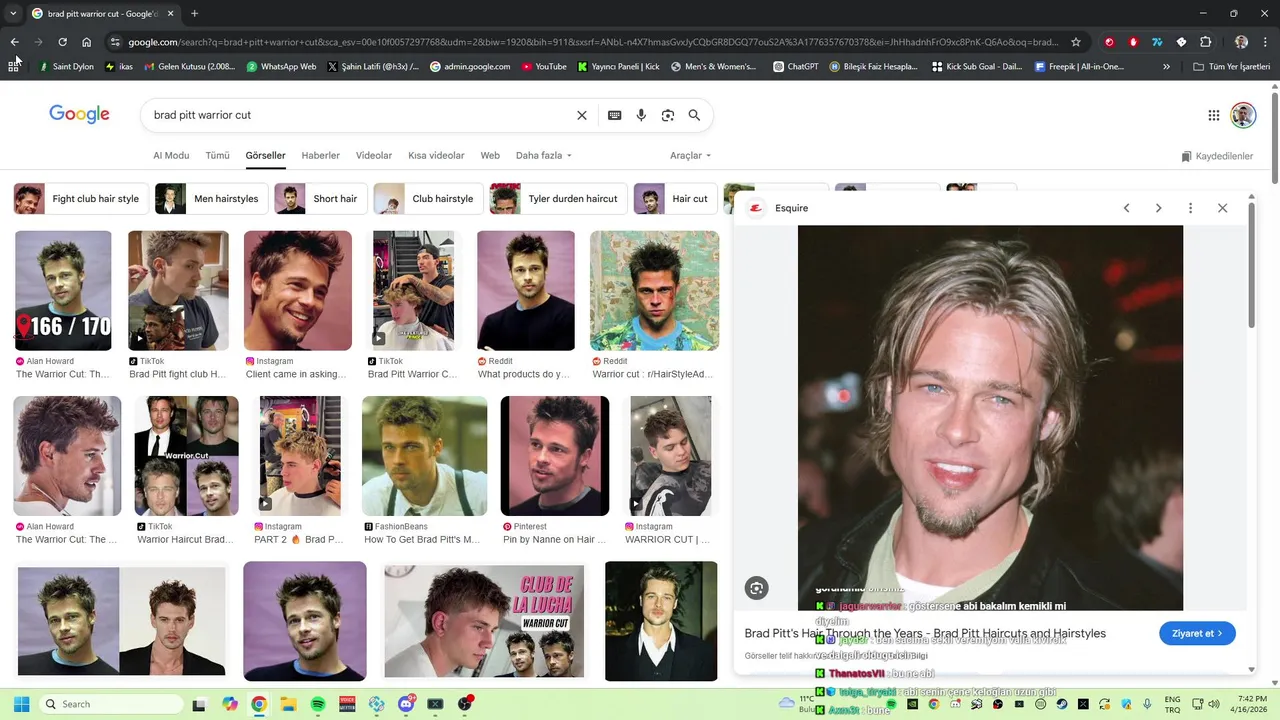Image resolution: width=1280 pixels, height=720 pixels.
Task: Close the Esquire image preview panel
Action: click(1222, 208)
